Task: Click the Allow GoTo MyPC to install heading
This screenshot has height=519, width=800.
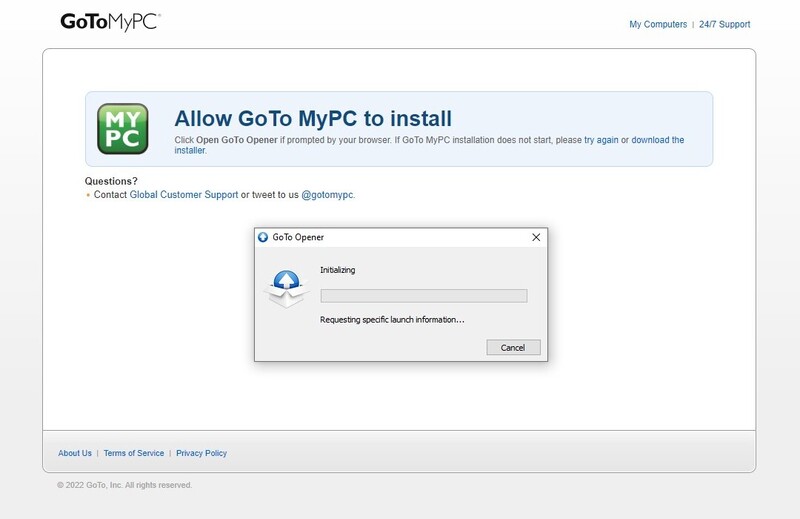Action: pyautogui.click(x=313, y=118)
